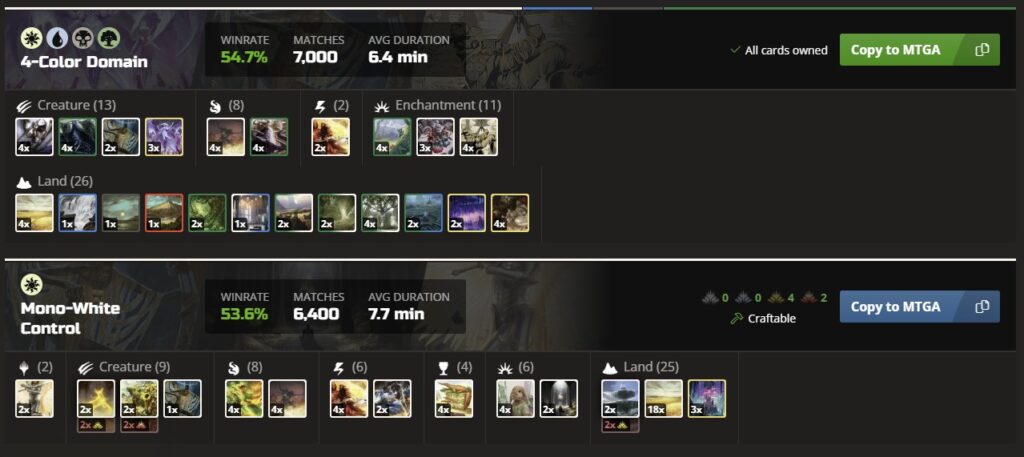Click the white mana icon above Mono-White Control
Viewport: 1024px width, 457px height.
click(x=31, y=285)
